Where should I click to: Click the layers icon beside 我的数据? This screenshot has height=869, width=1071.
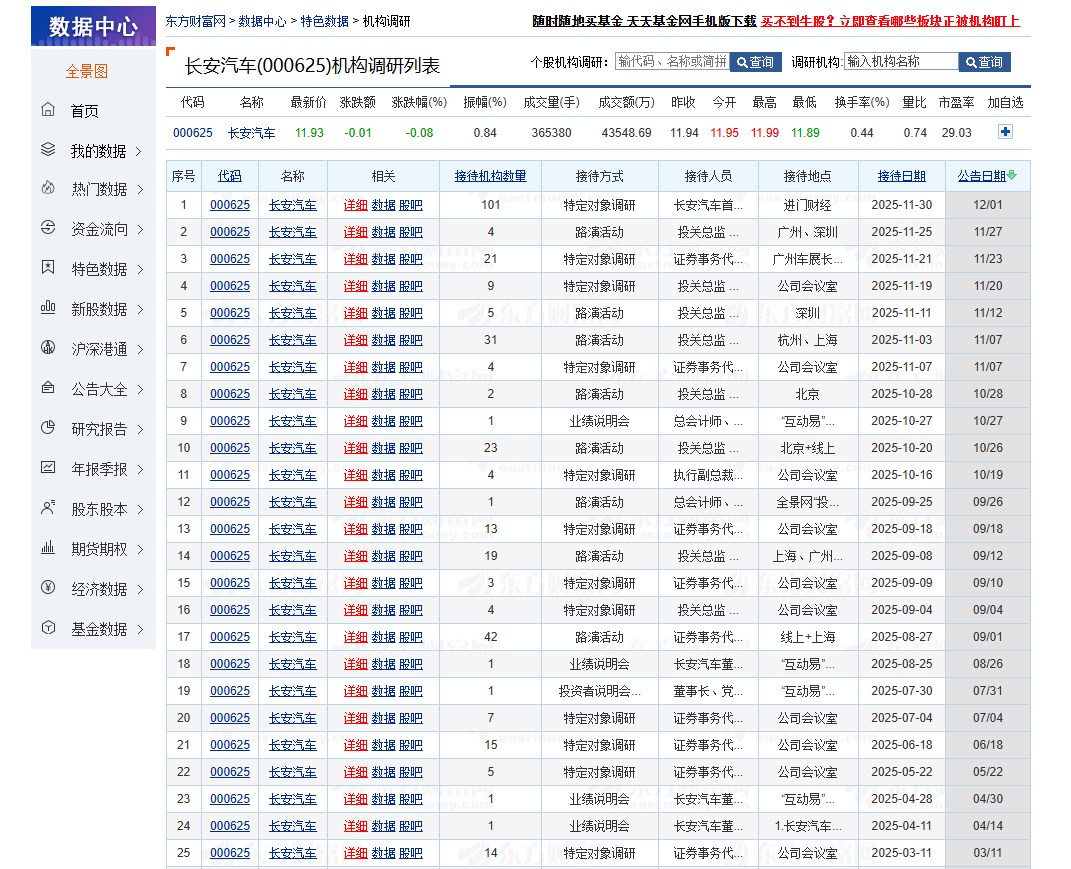click(48, 150)
